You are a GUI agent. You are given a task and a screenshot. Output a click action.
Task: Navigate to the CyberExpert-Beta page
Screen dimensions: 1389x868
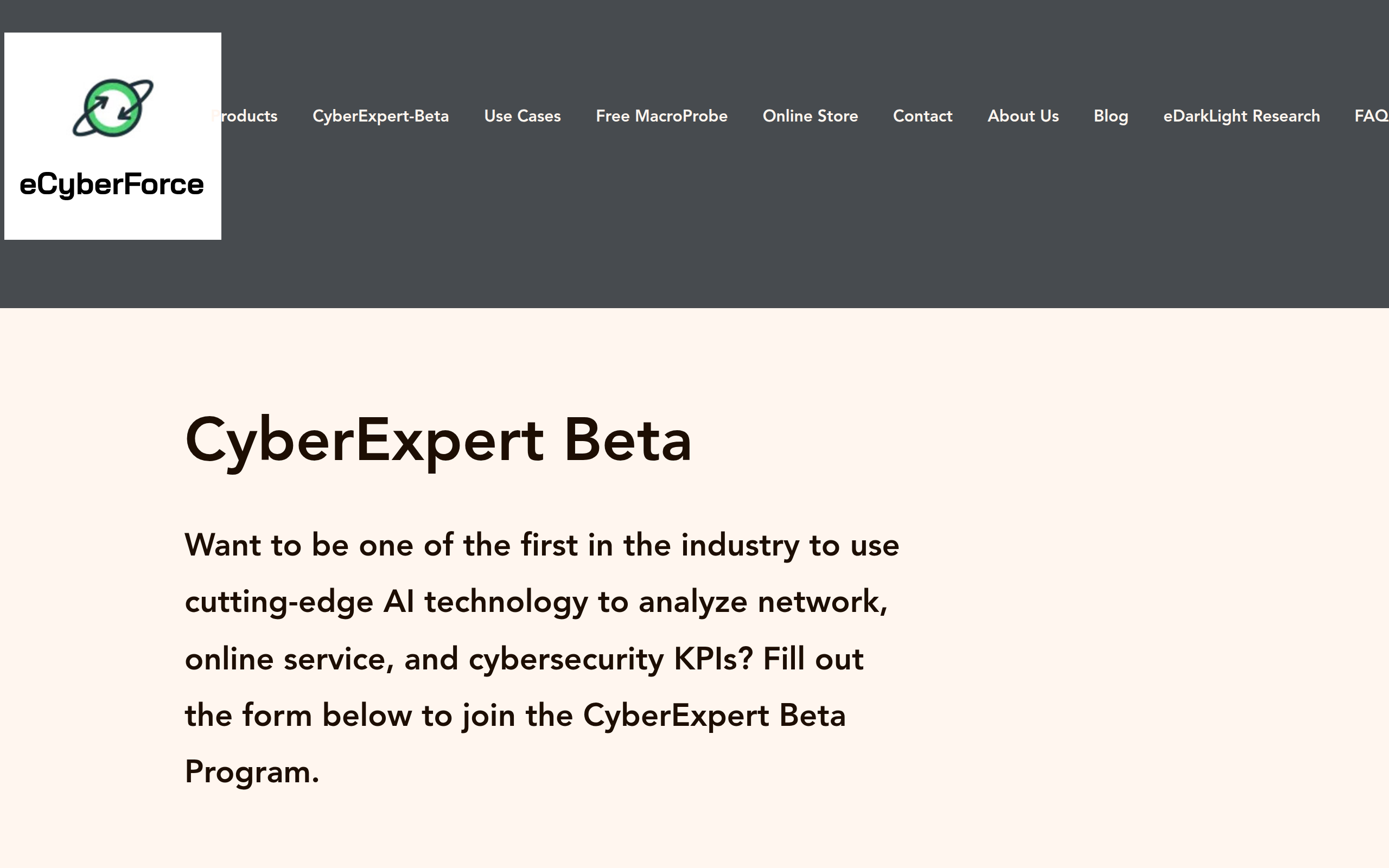pos(381,116)
